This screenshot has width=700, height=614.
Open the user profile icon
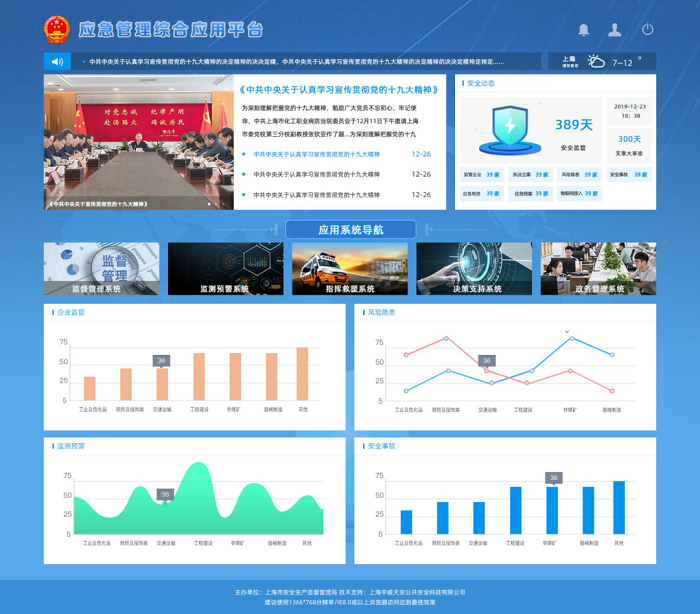point(615,30)
